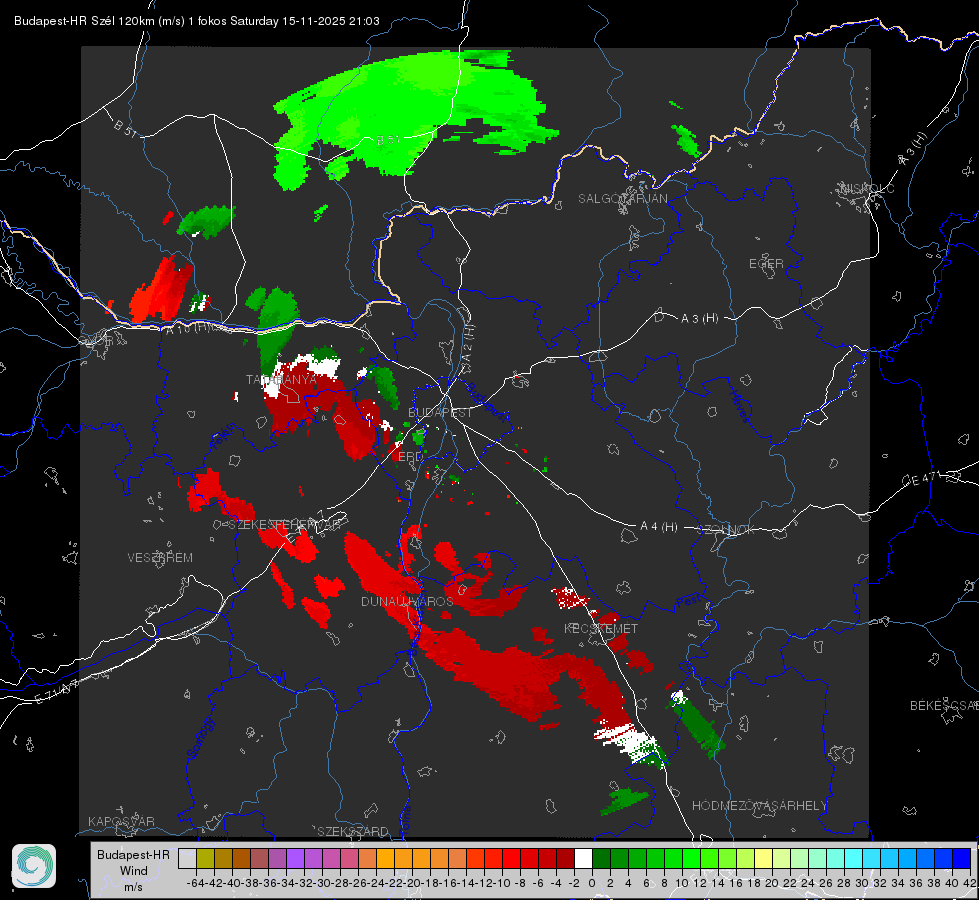Select the EGER city label
This screenshot has height=900, width=979.
766,264
